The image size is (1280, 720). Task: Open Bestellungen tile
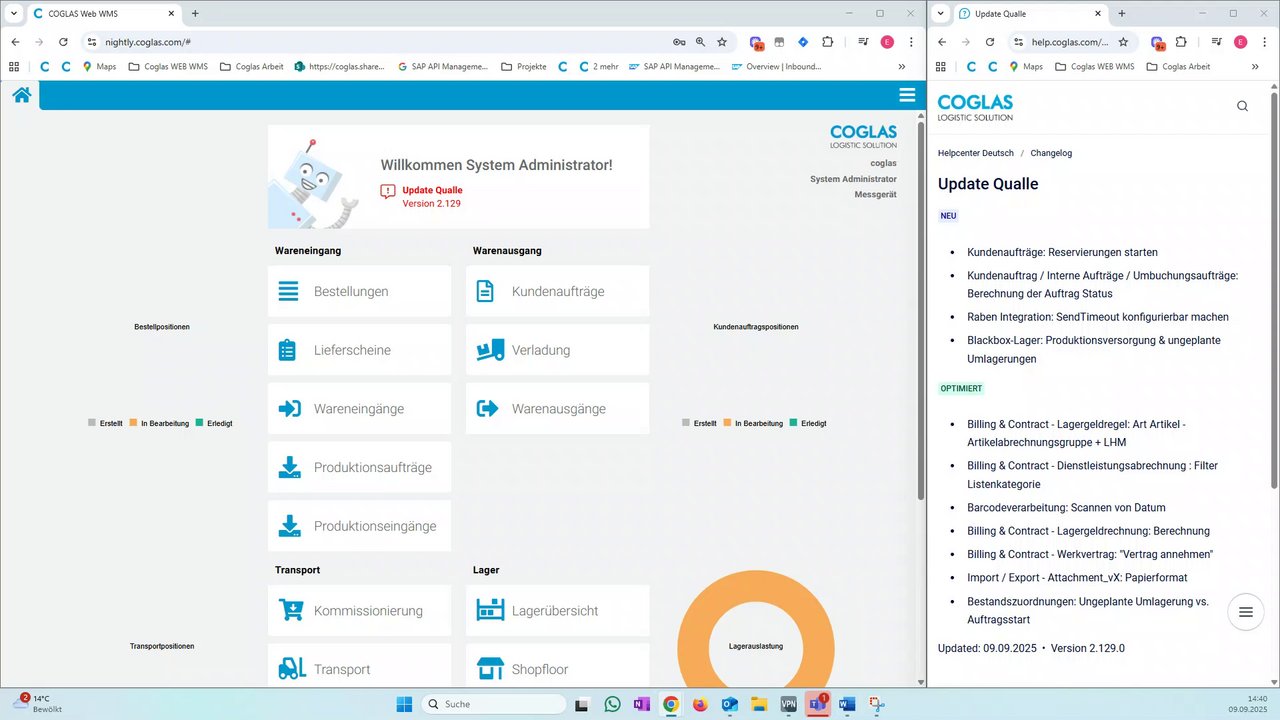pos(359,291)
